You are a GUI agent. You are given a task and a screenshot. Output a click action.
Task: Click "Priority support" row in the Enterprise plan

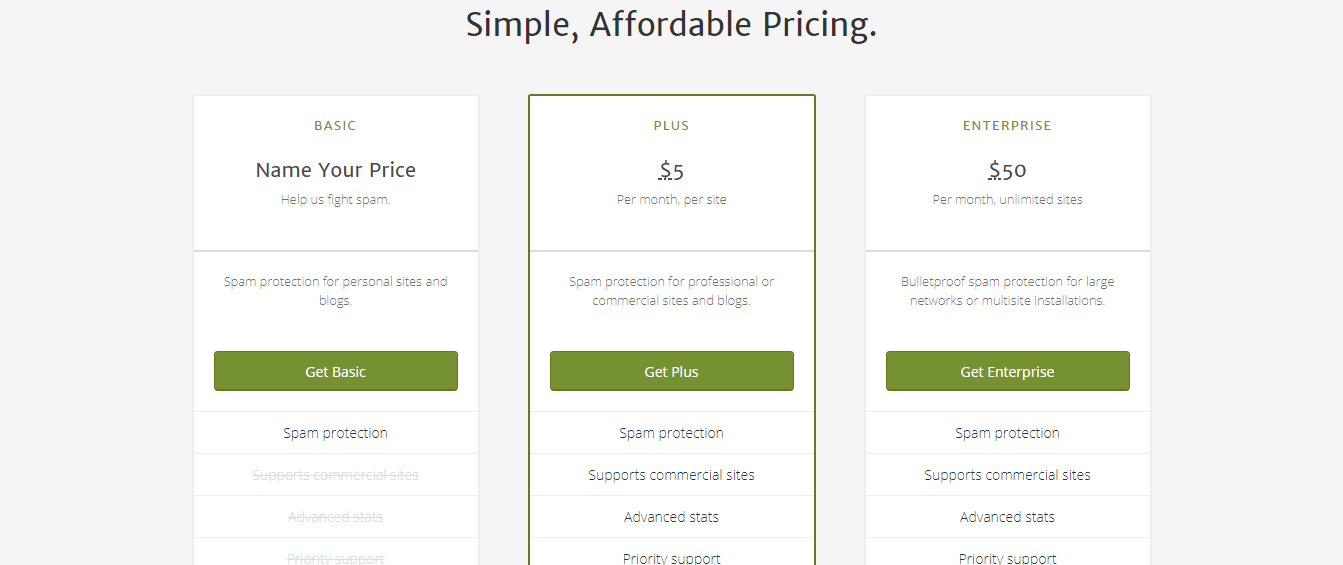(x=1007, y=558)
